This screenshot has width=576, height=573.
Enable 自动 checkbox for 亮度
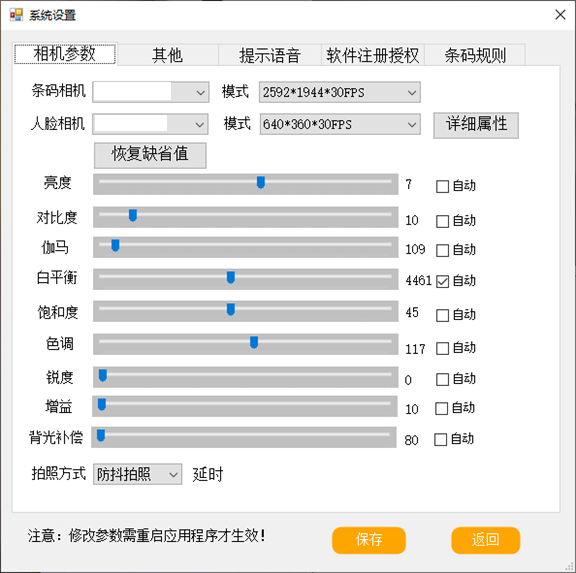click(442, 186)
